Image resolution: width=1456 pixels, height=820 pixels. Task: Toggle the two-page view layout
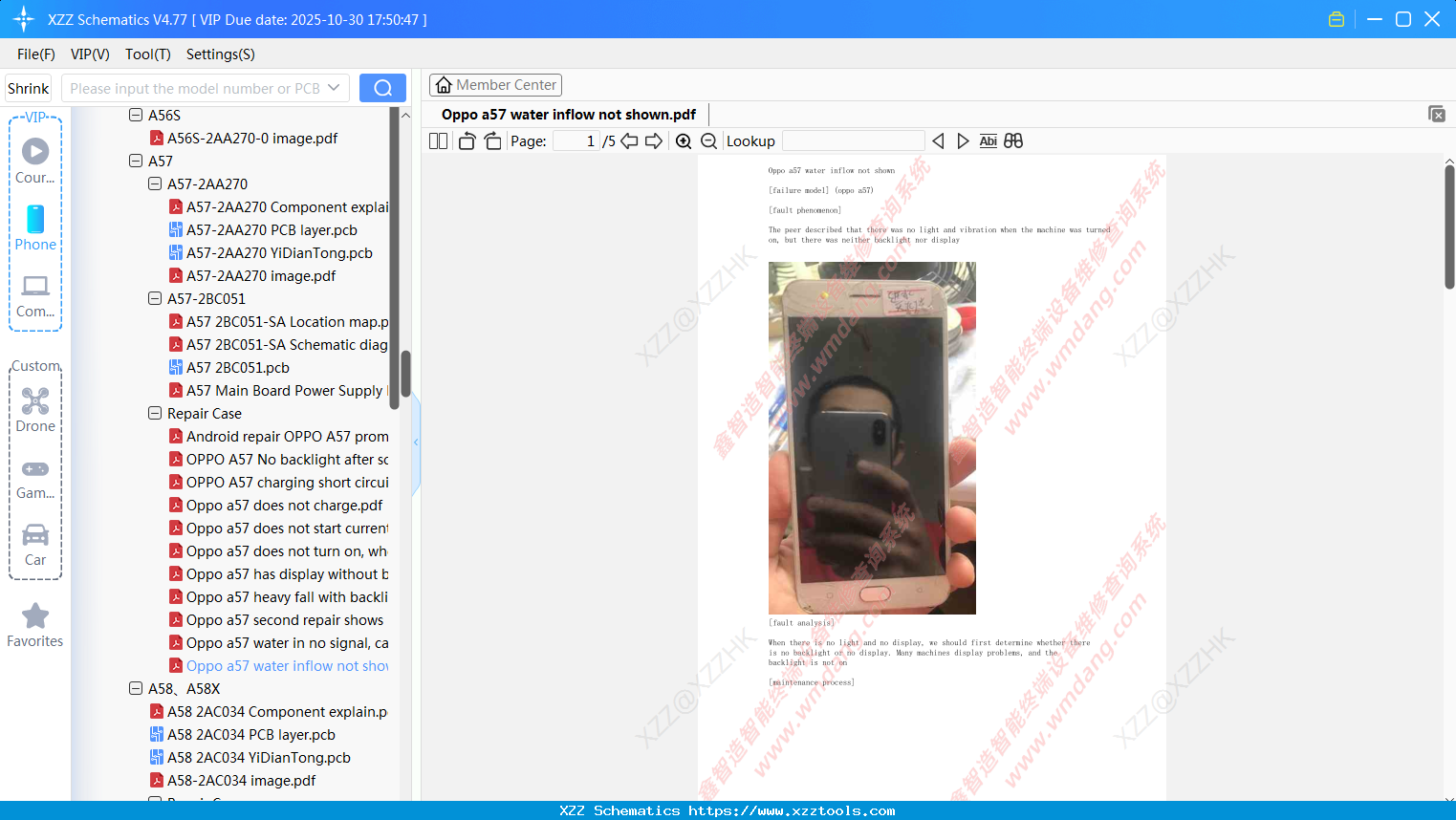tap(439, 141)
